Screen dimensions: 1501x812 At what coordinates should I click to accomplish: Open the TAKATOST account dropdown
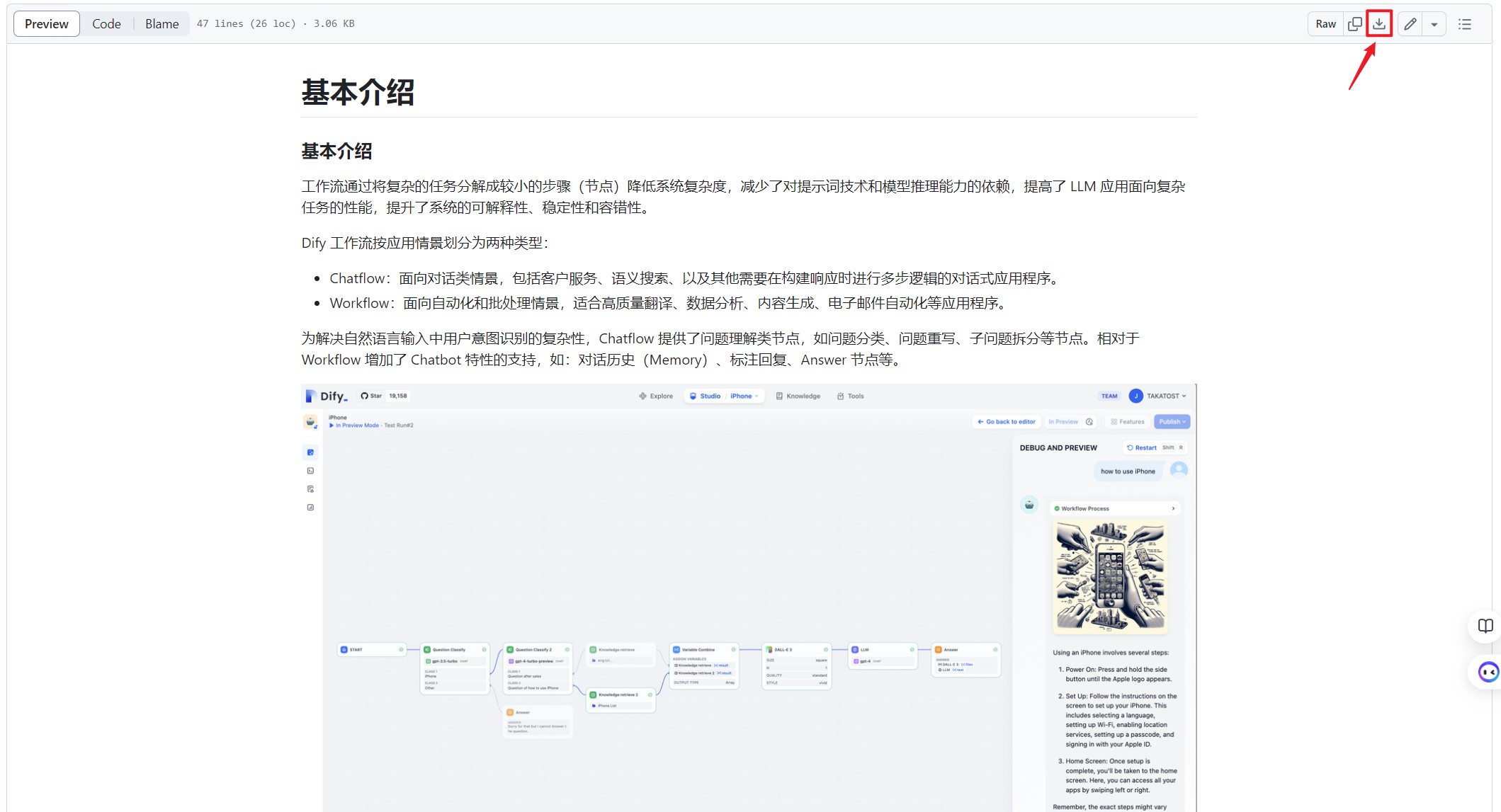[x=1165, y=396]
